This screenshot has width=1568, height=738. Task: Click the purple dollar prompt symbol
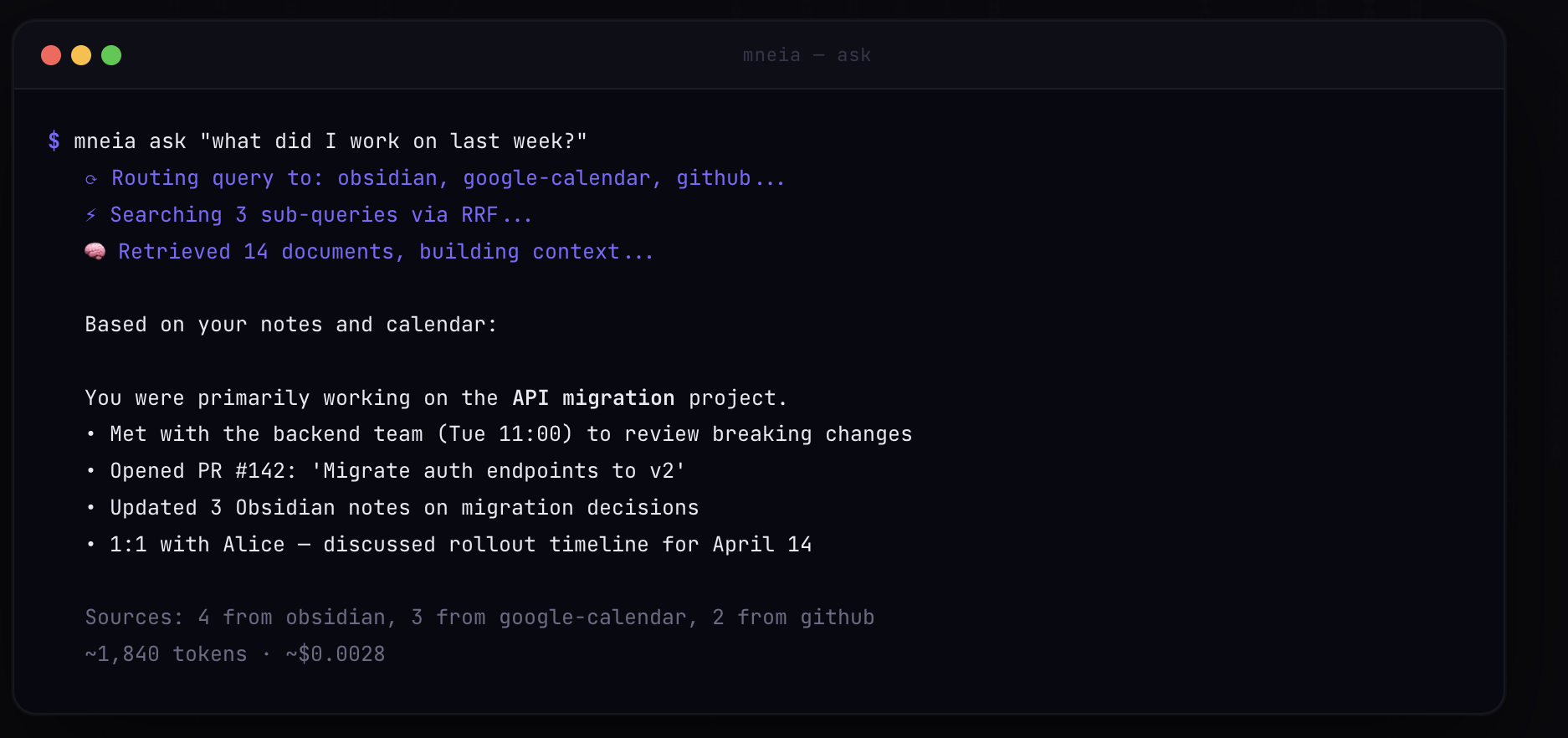tap(54, 141)
